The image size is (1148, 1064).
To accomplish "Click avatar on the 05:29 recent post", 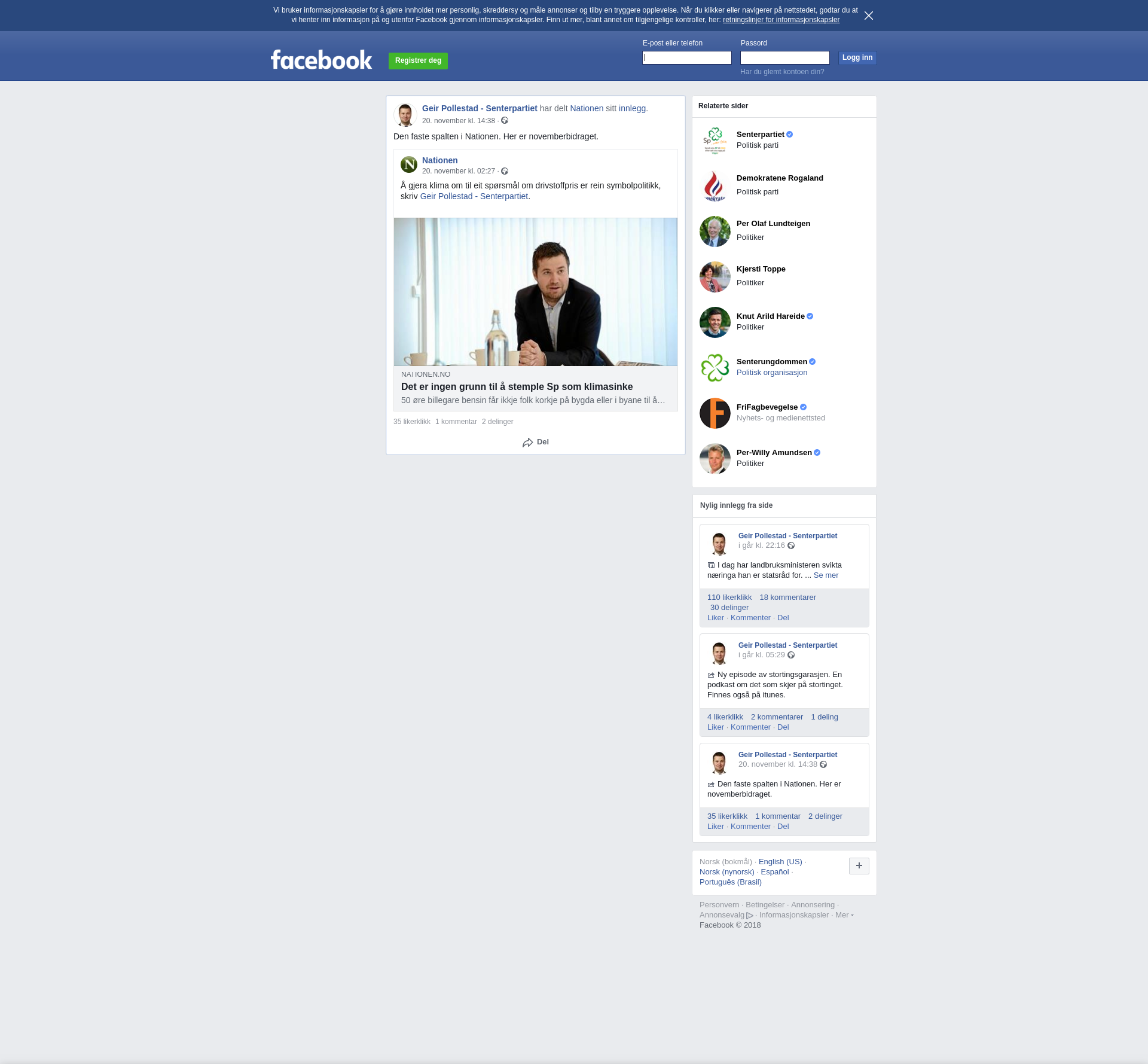I will (x=719, y=653).
